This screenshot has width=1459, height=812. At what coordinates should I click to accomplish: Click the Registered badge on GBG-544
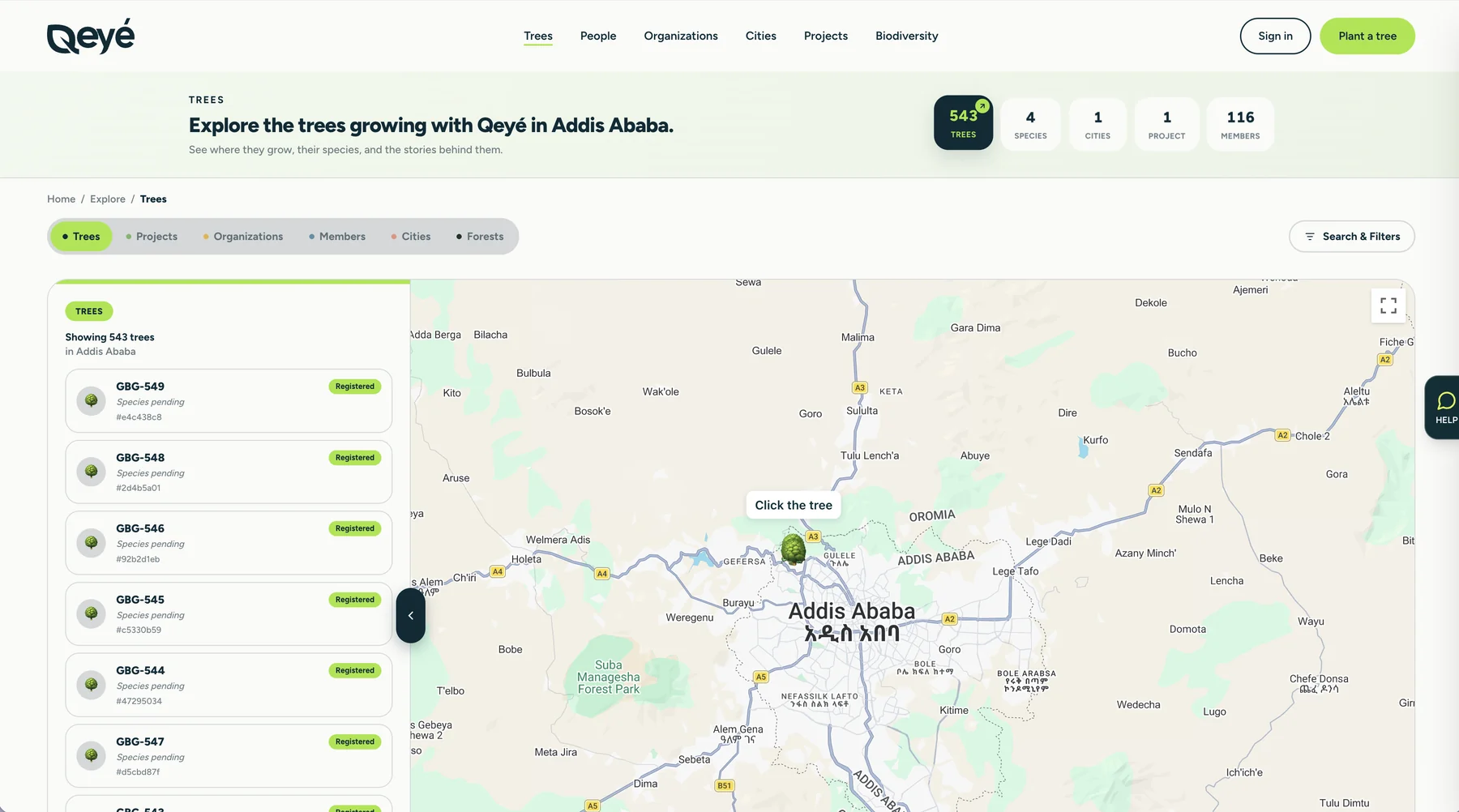355,670
